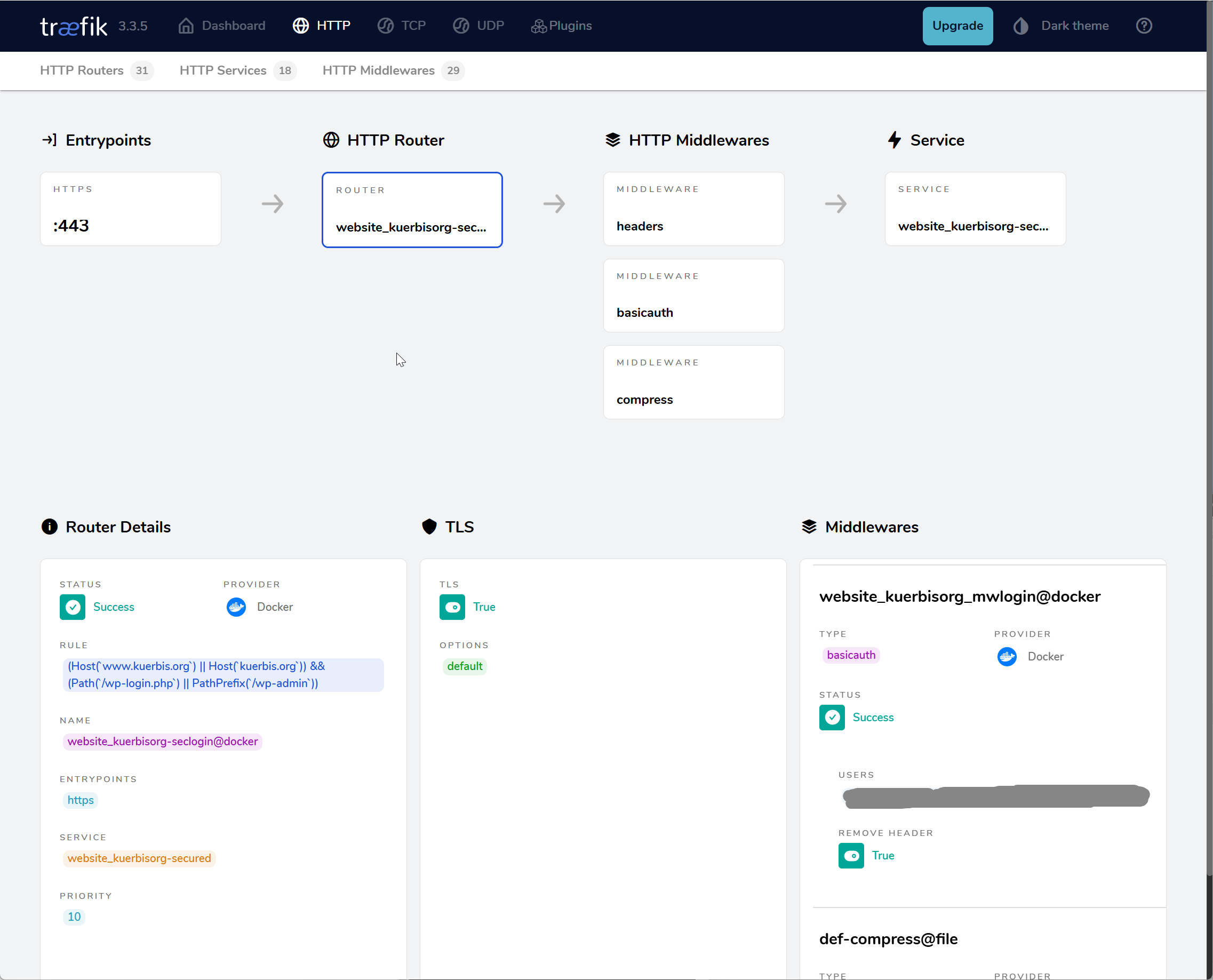Click the Entrypoints arrow icon
Viewport: 1213px width, 980px height.
point(49,140)
